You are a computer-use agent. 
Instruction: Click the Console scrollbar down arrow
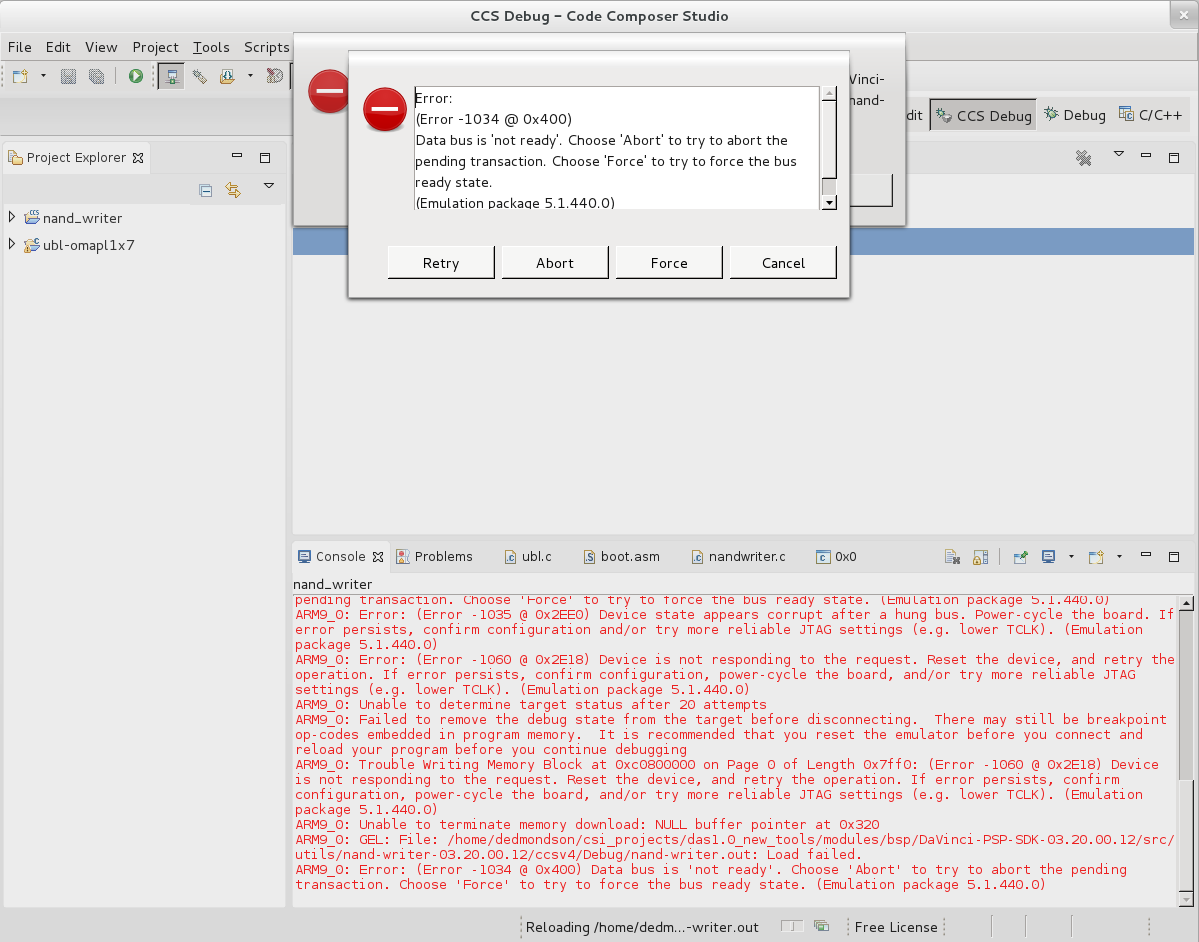pos(1186,899)
